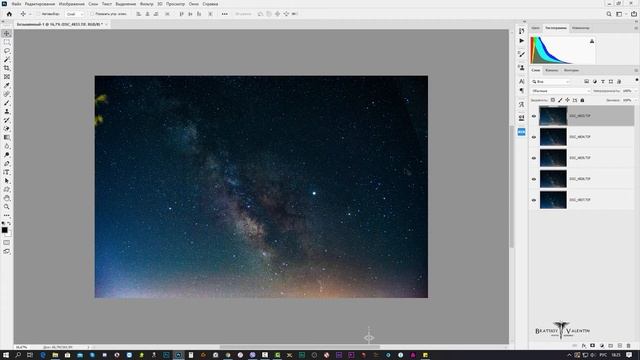This screenshot has width=640, height=360.
Task: Click the Search icon in the top right
Action: coord(609,14)
